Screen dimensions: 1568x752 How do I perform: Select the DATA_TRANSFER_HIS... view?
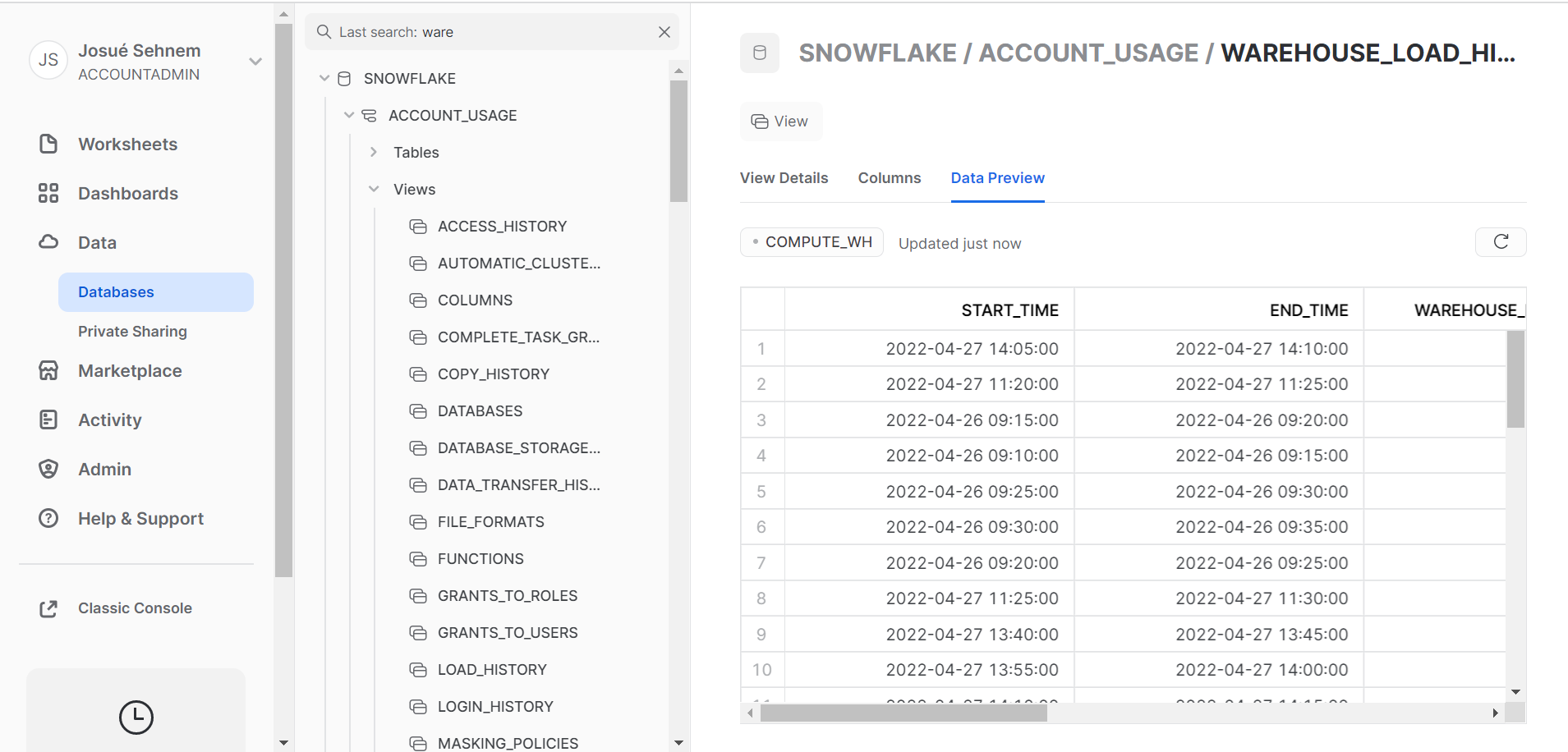[x=518, y=485]
